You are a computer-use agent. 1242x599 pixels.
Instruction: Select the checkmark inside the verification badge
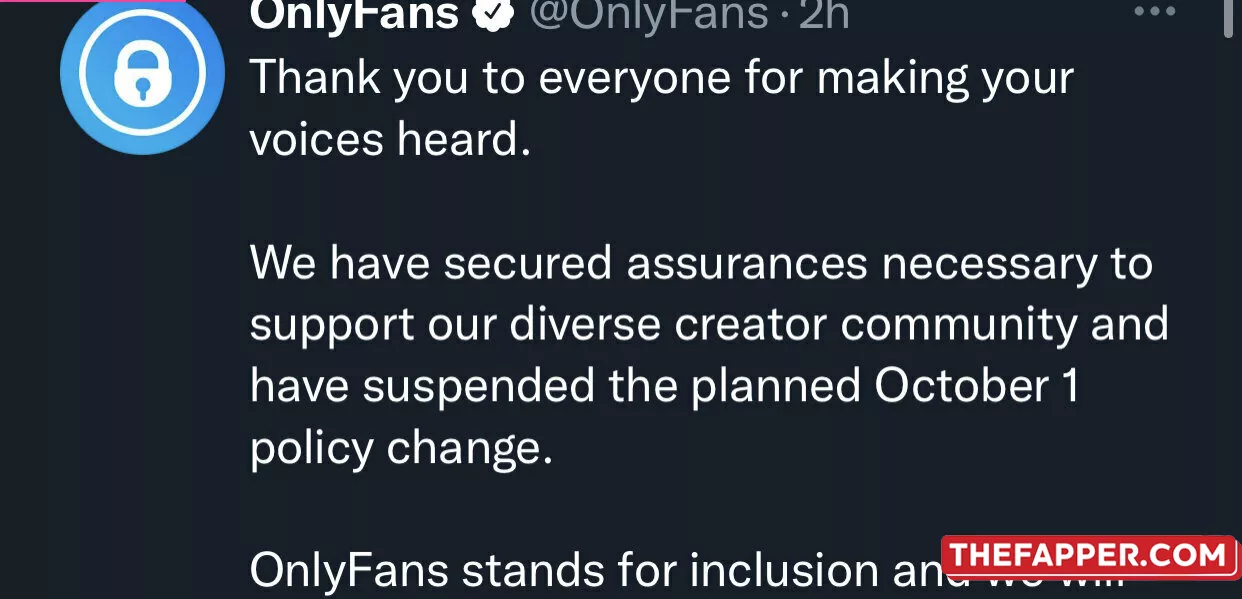492,13
